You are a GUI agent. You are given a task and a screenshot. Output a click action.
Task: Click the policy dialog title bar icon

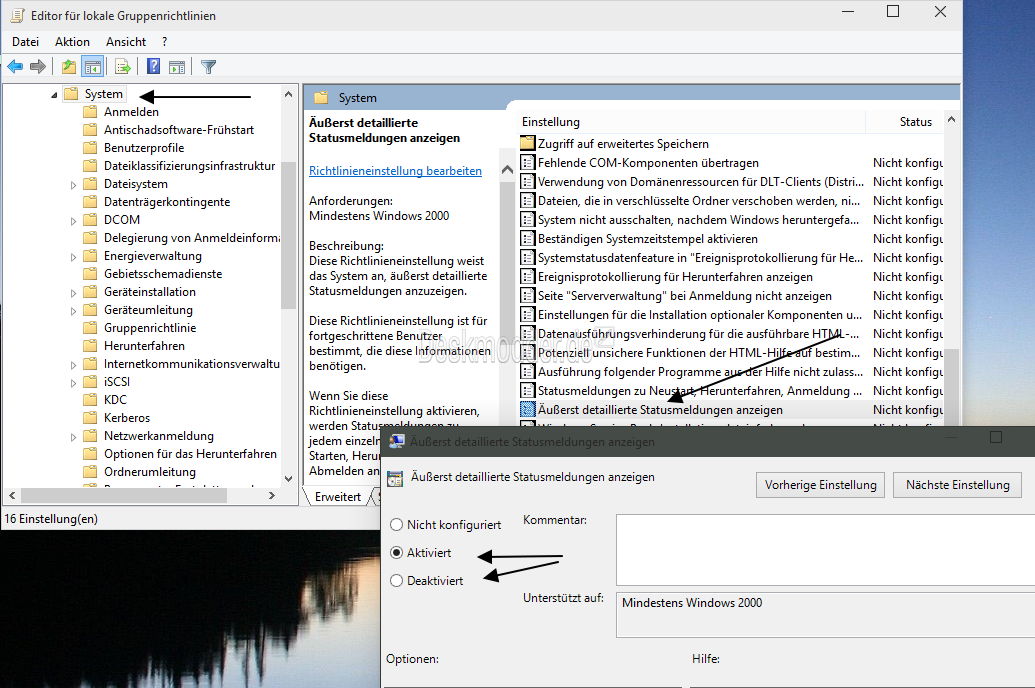point(397,441)
